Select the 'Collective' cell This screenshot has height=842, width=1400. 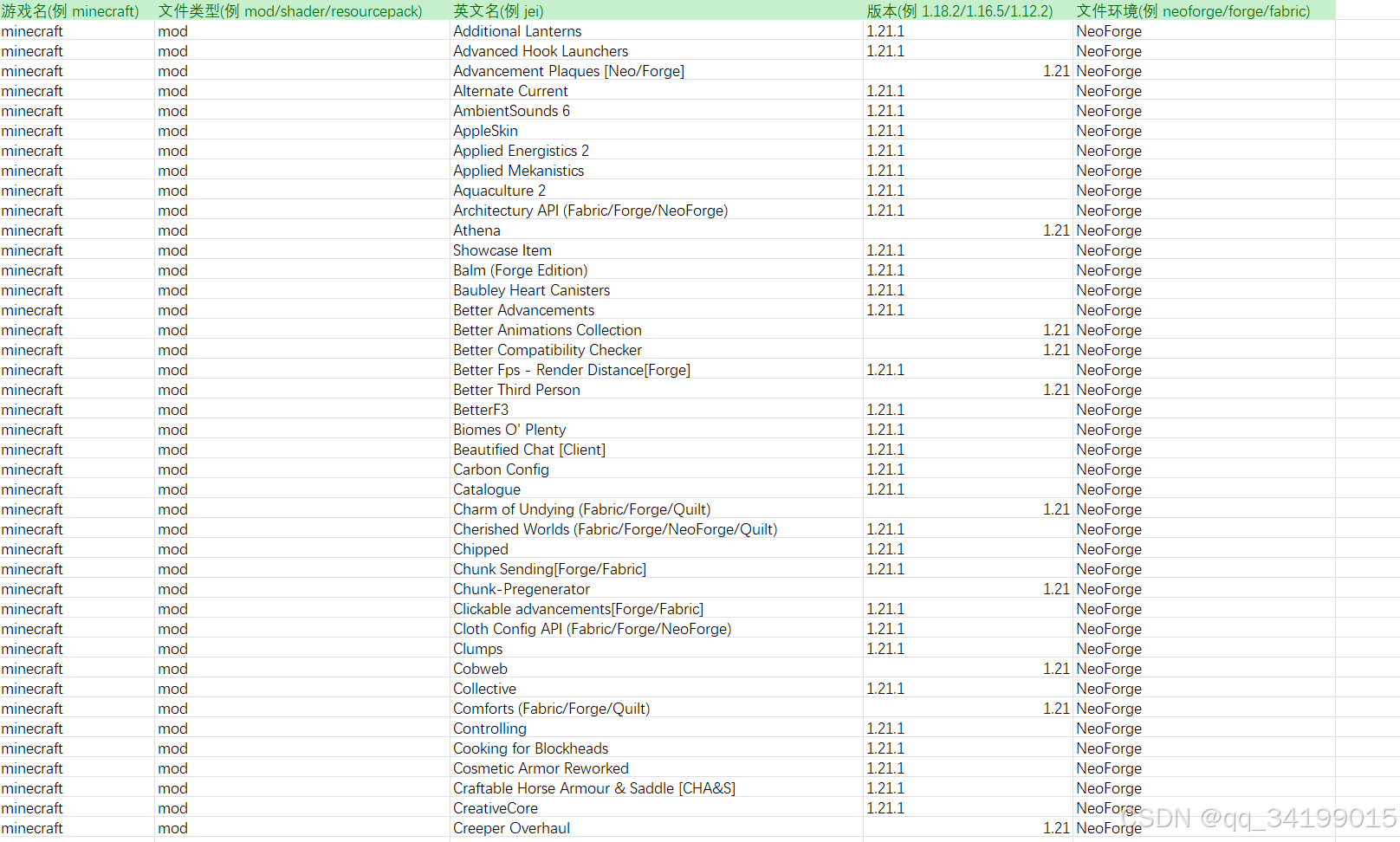pyautogui.click(x=657, y=689)
